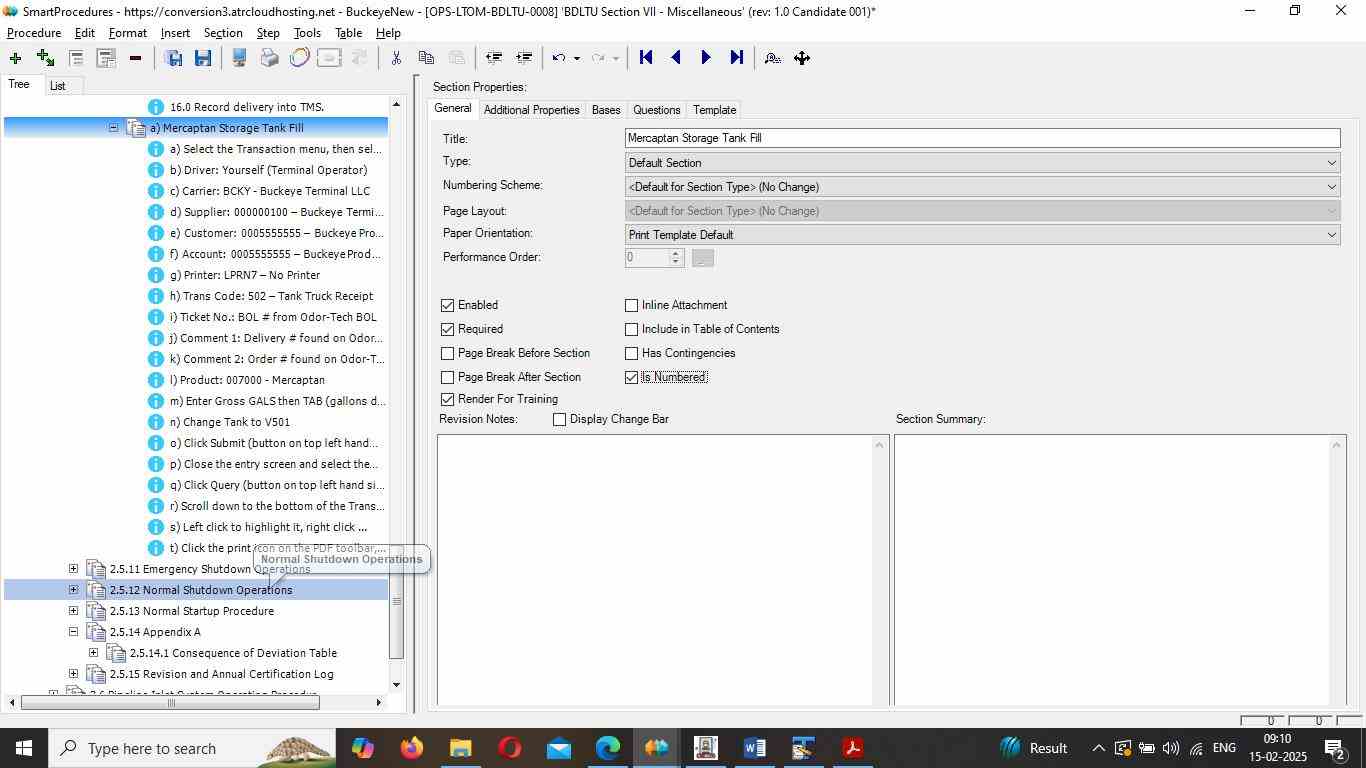Screen dimensions: 1366x768
Task: Switch to Additional Properties tab
Action: point(531,110)
